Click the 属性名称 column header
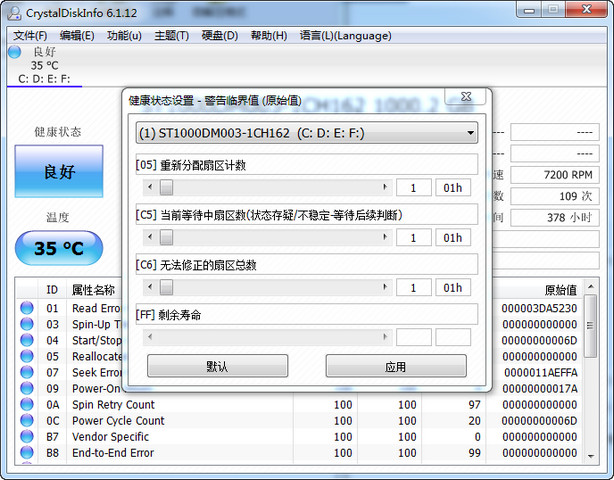614x480 pixels. click(93, 290)
